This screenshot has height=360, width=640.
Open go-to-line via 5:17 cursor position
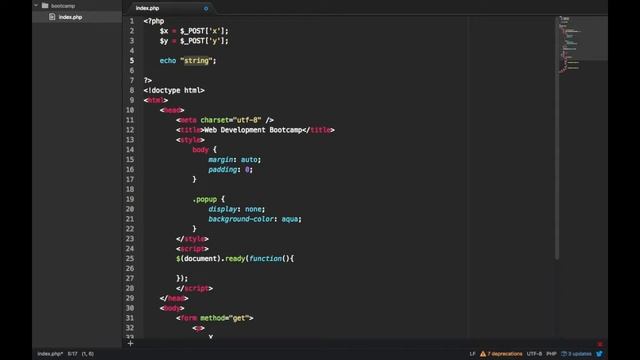[73, 354]
